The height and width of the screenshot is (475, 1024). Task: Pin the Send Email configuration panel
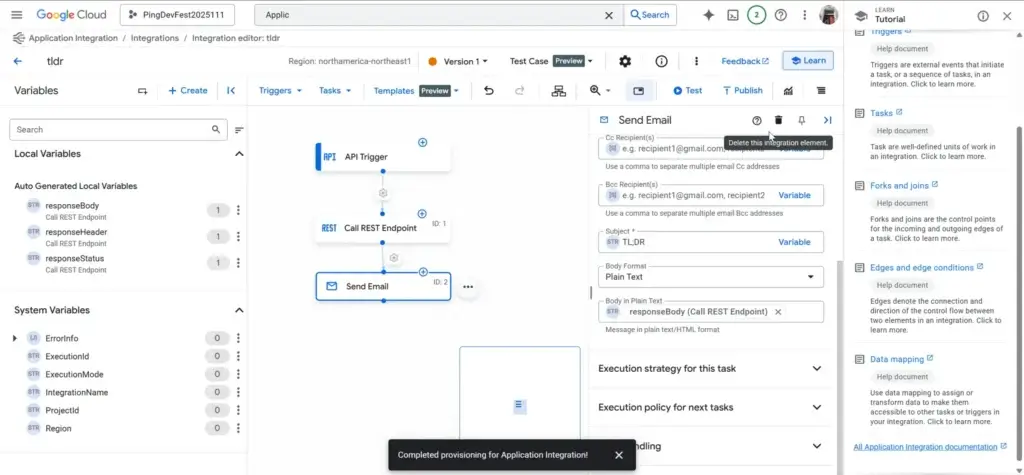coord(802,120)
